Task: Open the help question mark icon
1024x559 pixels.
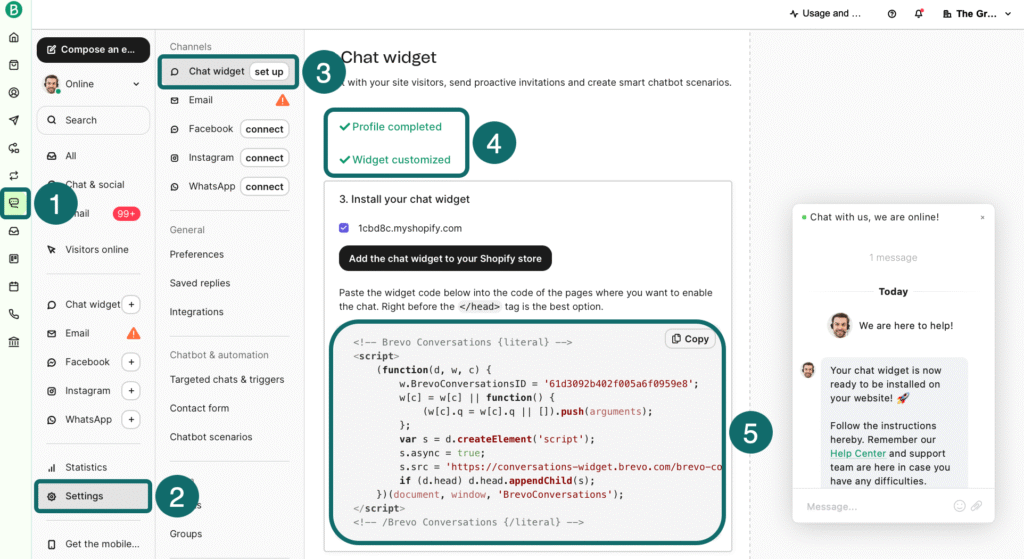Action: [892, 14]
